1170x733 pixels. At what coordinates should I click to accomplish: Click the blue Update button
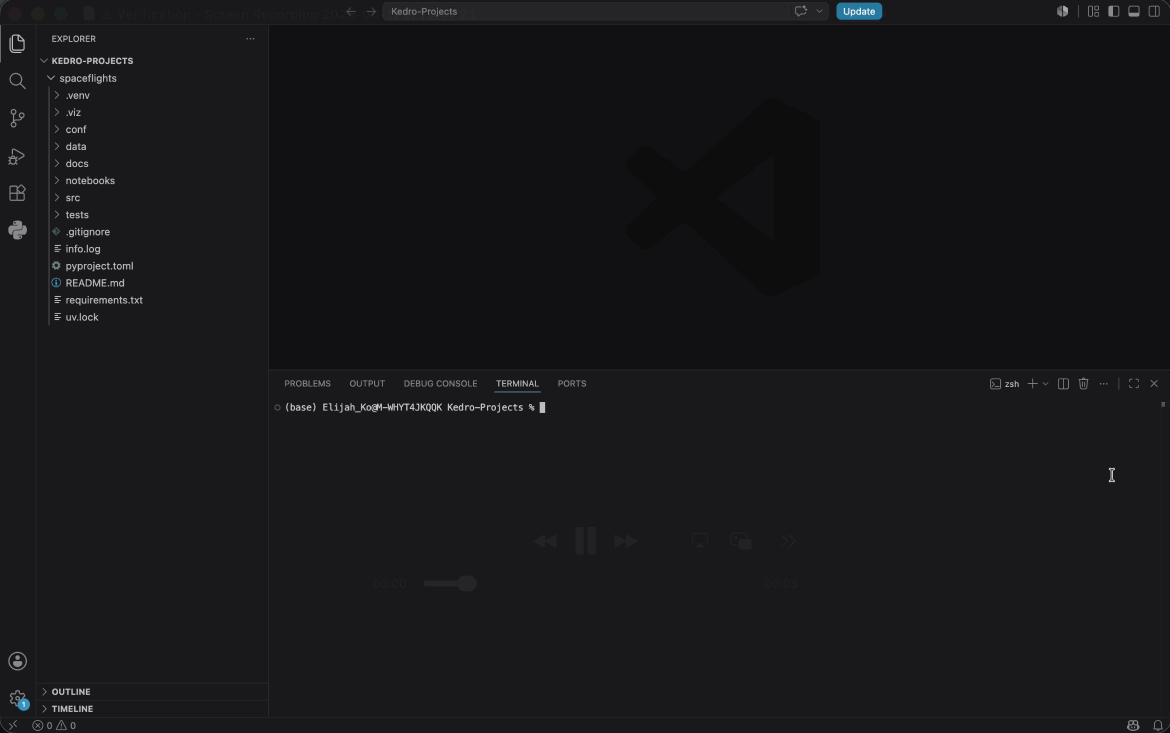click(859, 11)
